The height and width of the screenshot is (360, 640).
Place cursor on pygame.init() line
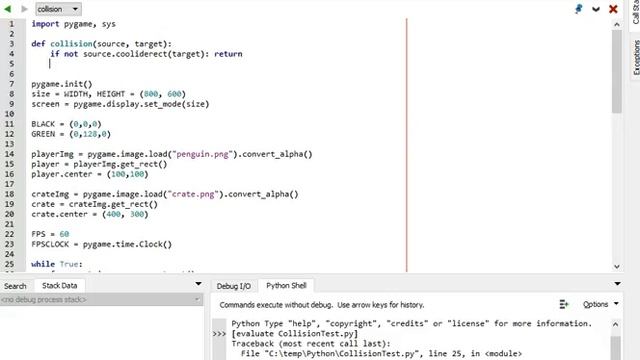click(x=62, y=84)
